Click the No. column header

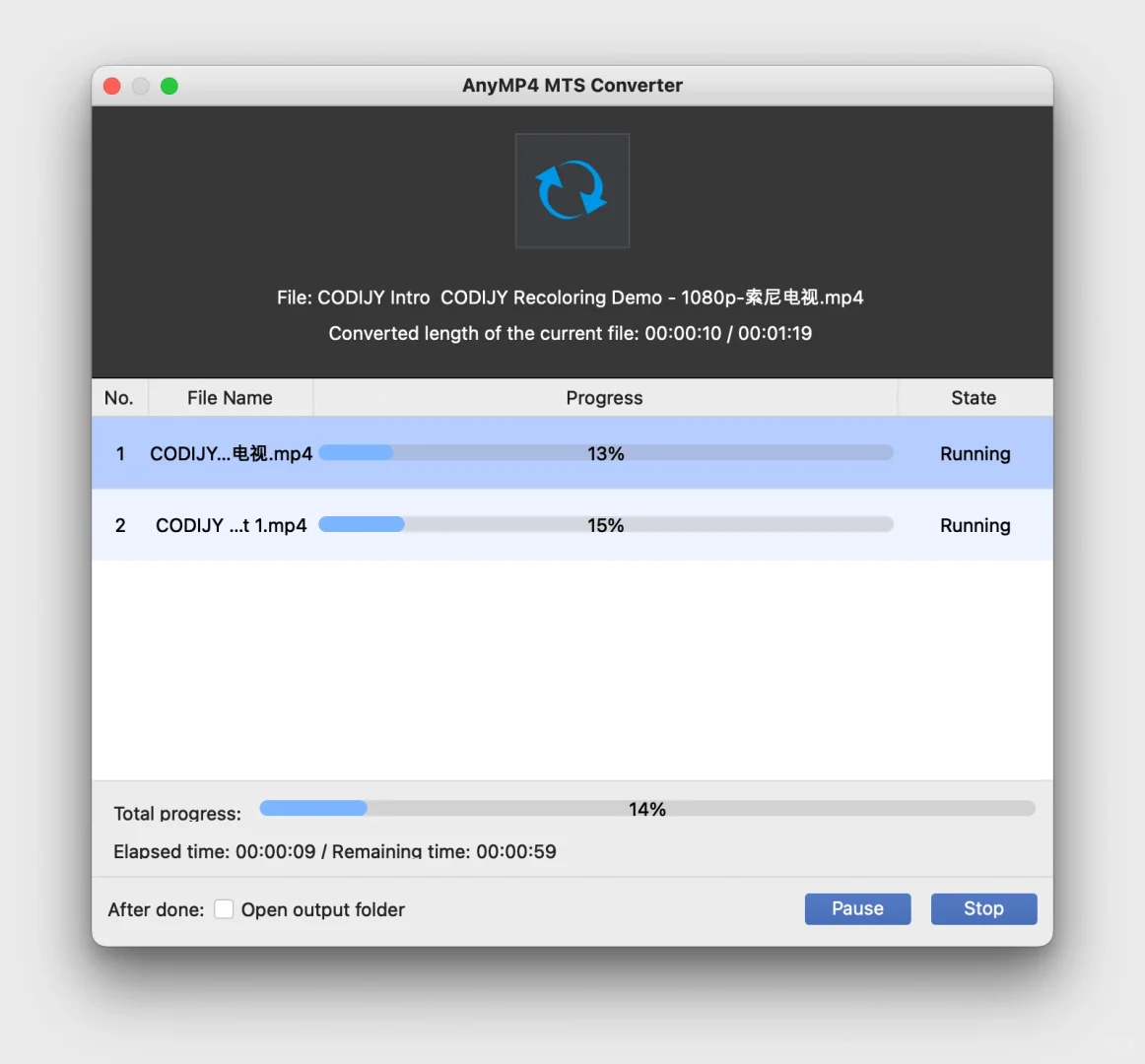tap(119, 397)
